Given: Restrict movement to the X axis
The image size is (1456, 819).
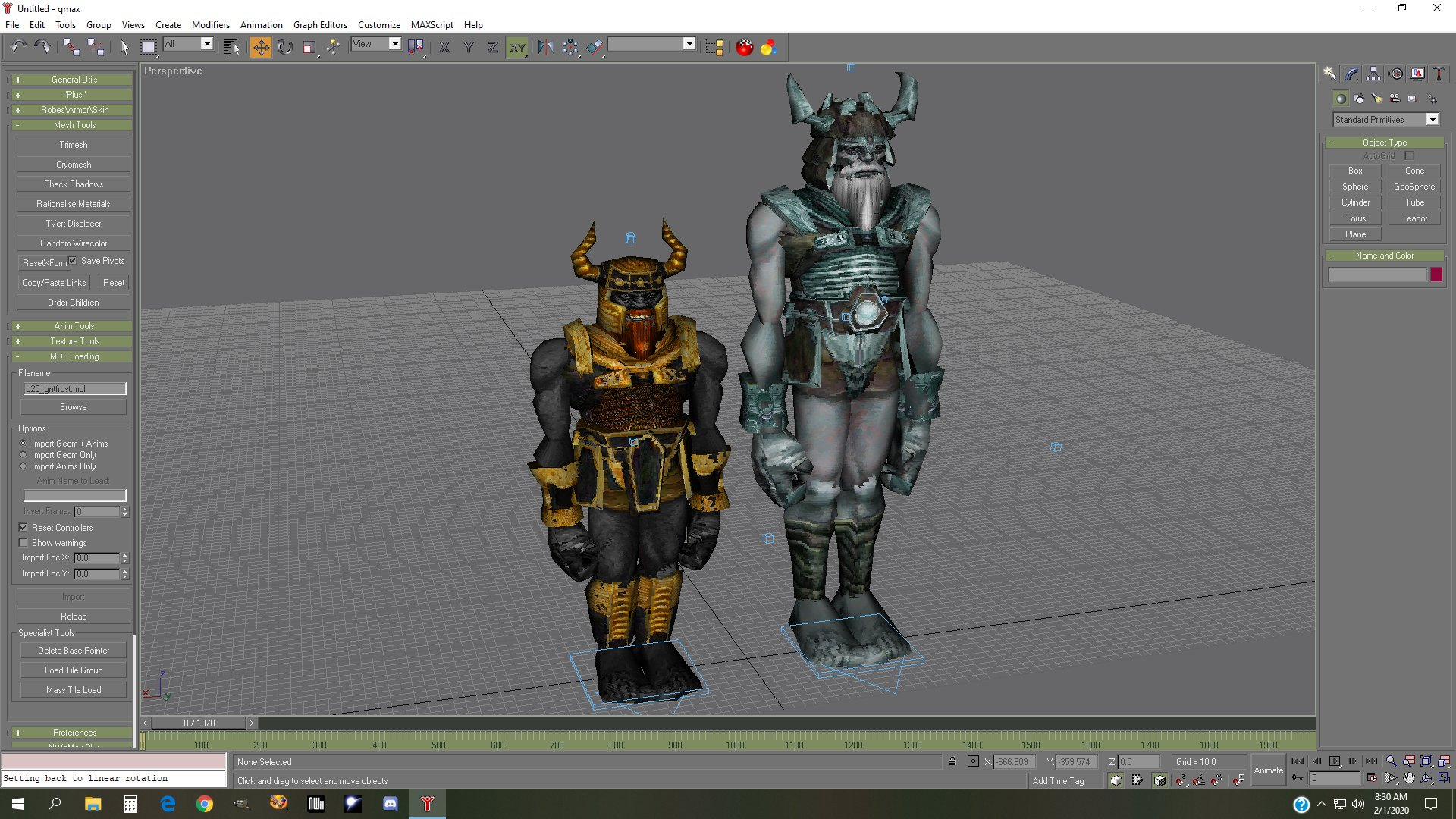Looking at the screenshot, I should (x=444, y=47).
